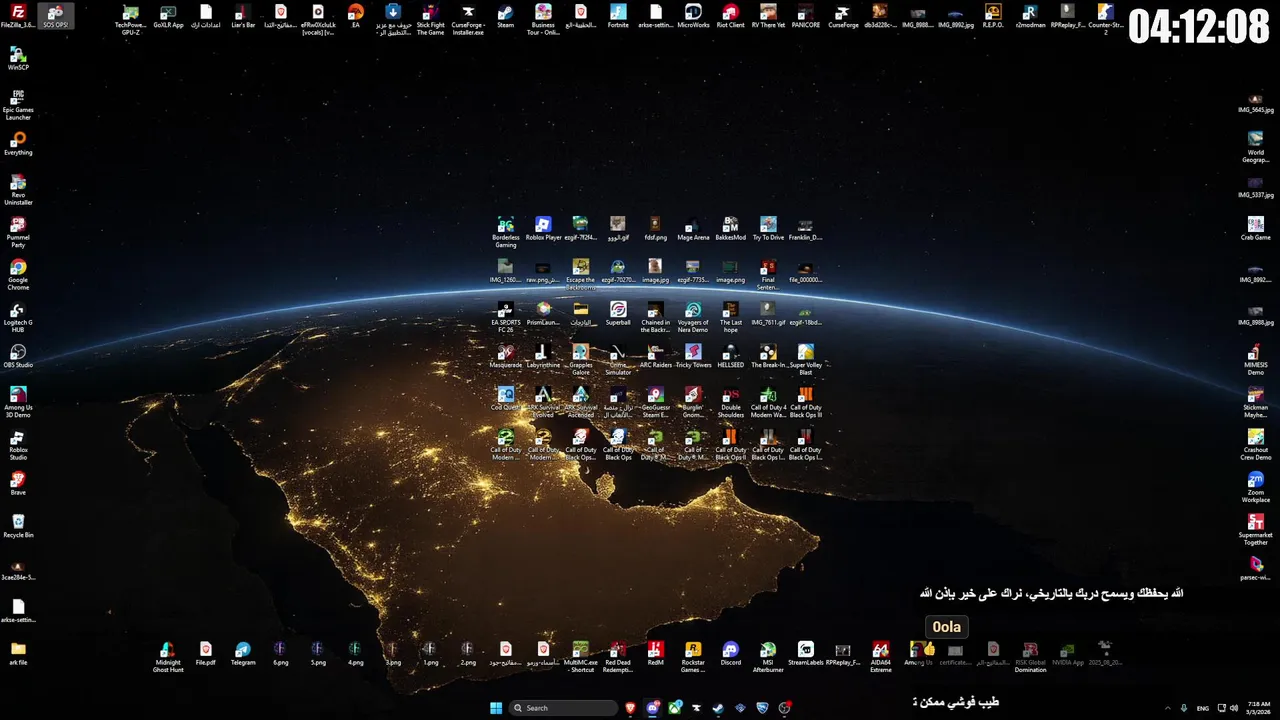
Task: Select the Fortnite desktop icon
Action: click(x=618, y=16)
